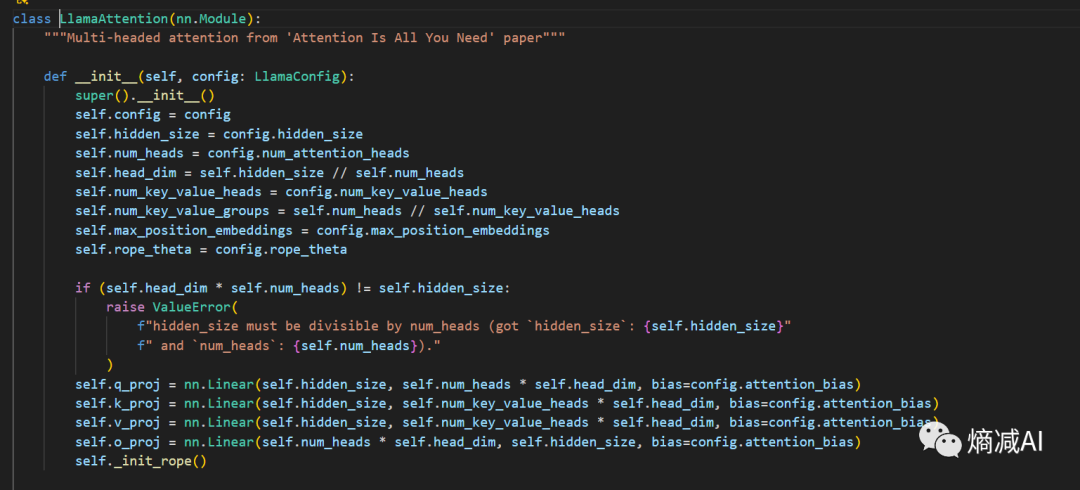Image resolution: width=1080 pixels, height=490 pixels.
Task: Click nn.Linear in the o_proj line
Action: 219,442
